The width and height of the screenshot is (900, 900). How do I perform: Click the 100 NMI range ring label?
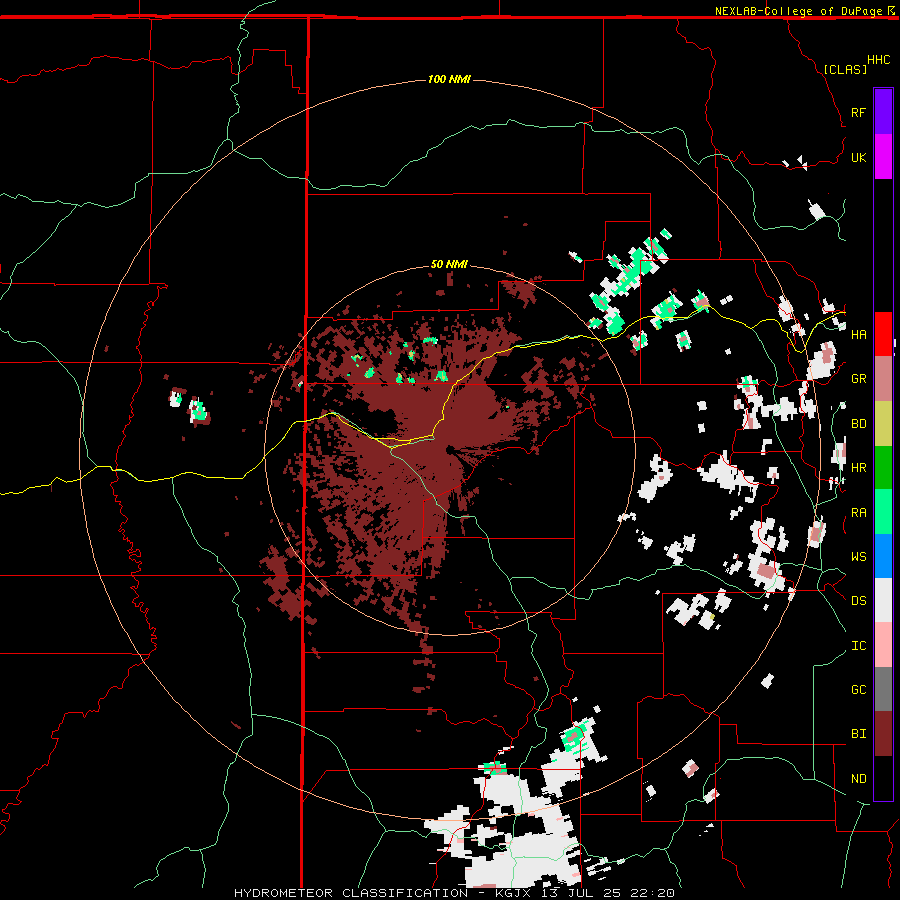(x=449, y=79)
